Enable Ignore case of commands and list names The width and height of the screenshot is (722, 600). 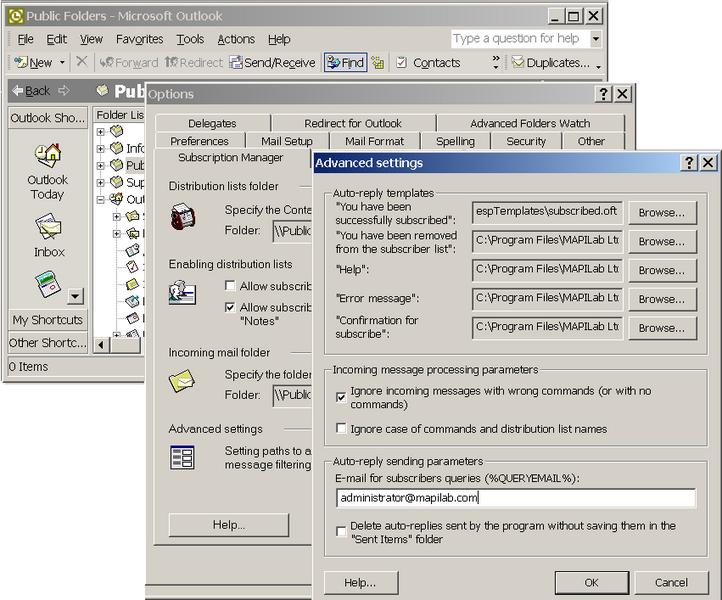click(341, 429)
